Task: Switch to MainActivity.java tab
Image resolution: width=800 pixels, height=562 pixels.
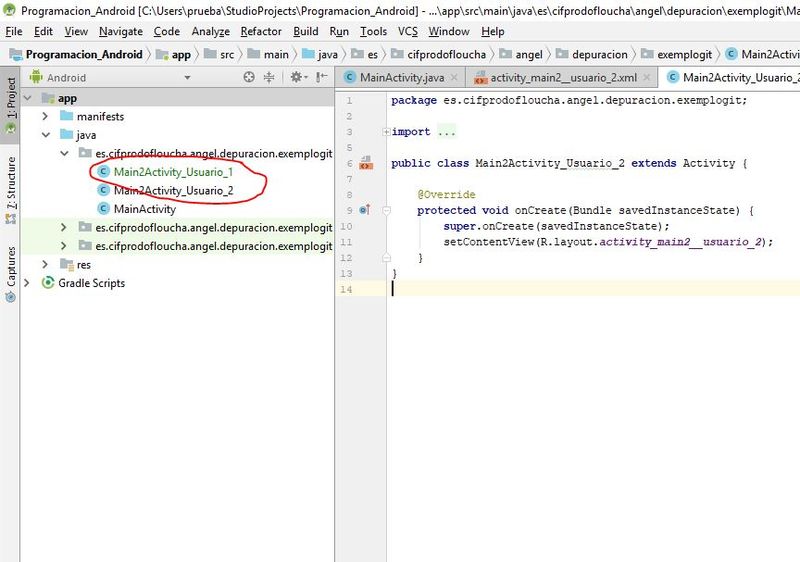Action: (x=402, y=78)
